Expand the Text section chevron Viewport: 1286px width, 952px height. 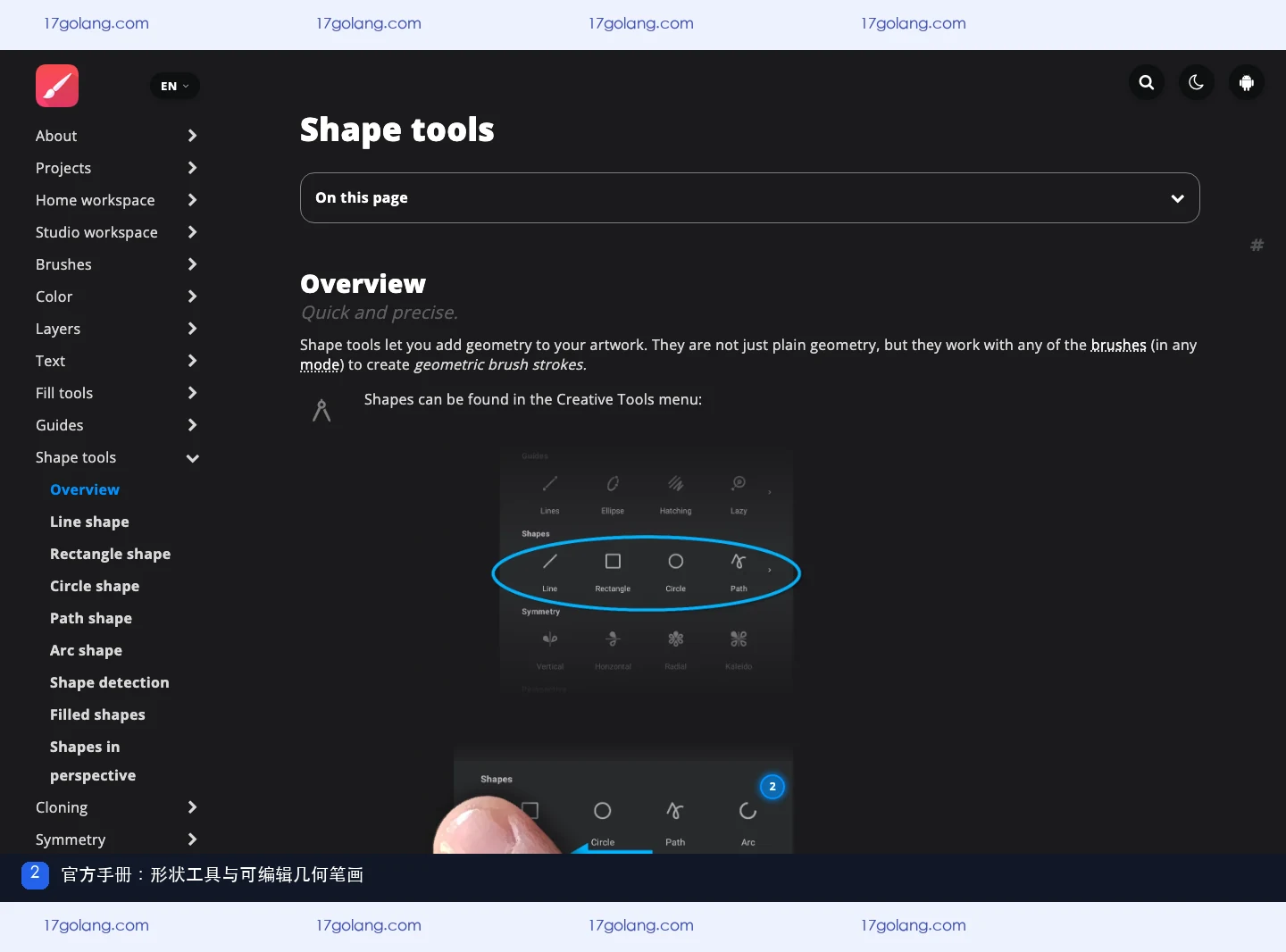pos(192,361)
